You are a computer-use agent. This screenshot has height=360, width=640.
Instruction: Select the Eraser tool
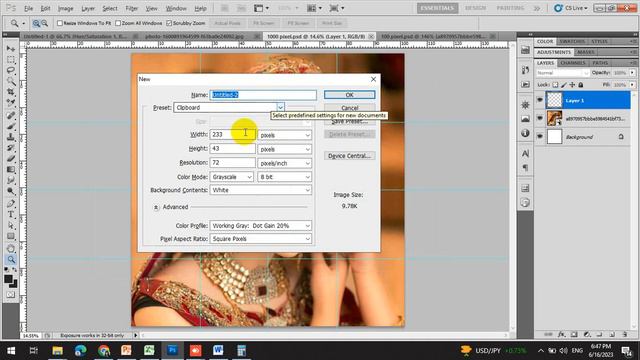click(x=11, y=159)
